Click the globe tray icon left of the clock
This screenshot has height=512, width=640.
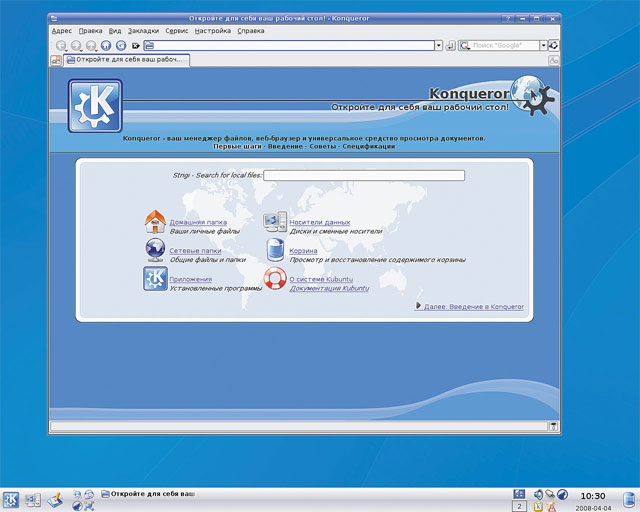(562, 494)
